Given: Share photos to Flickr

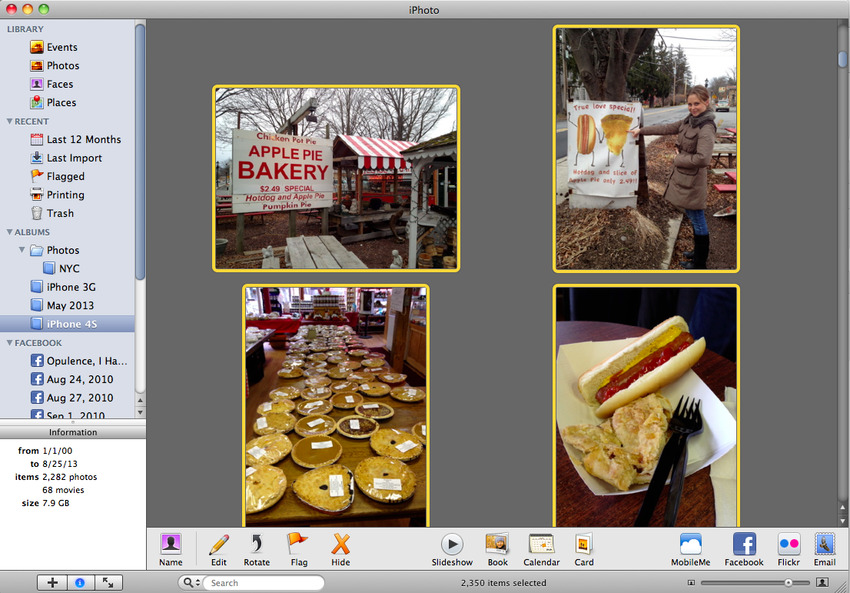Looking at the screenshot, I should [788, 549].
